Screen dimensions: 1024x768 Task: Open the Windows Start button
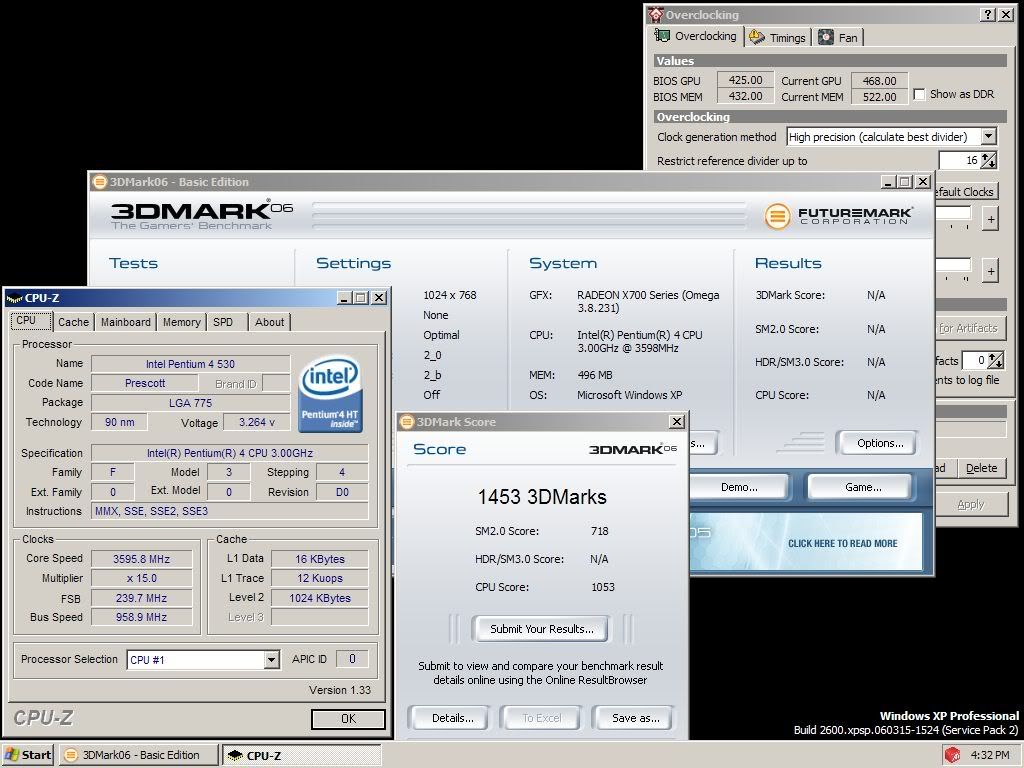27,755
